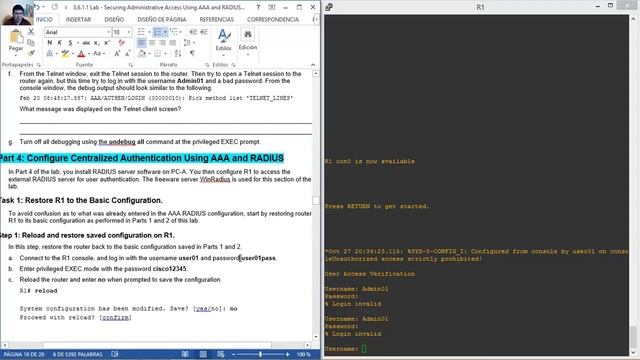
Task: Click the zoom slider handle
Action: point(260,354)
